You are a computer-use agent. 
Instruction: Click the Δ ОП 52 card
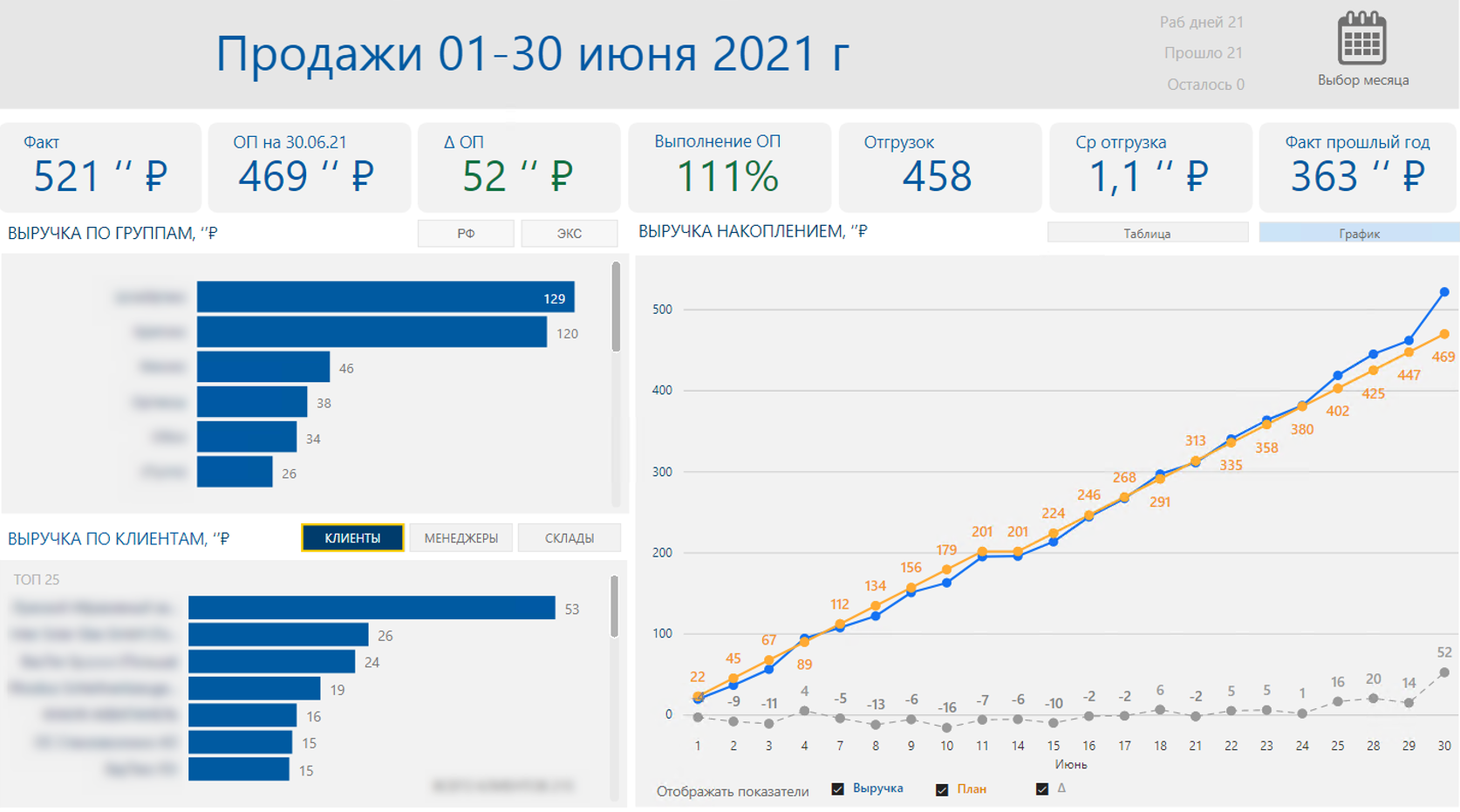[519, 167]
